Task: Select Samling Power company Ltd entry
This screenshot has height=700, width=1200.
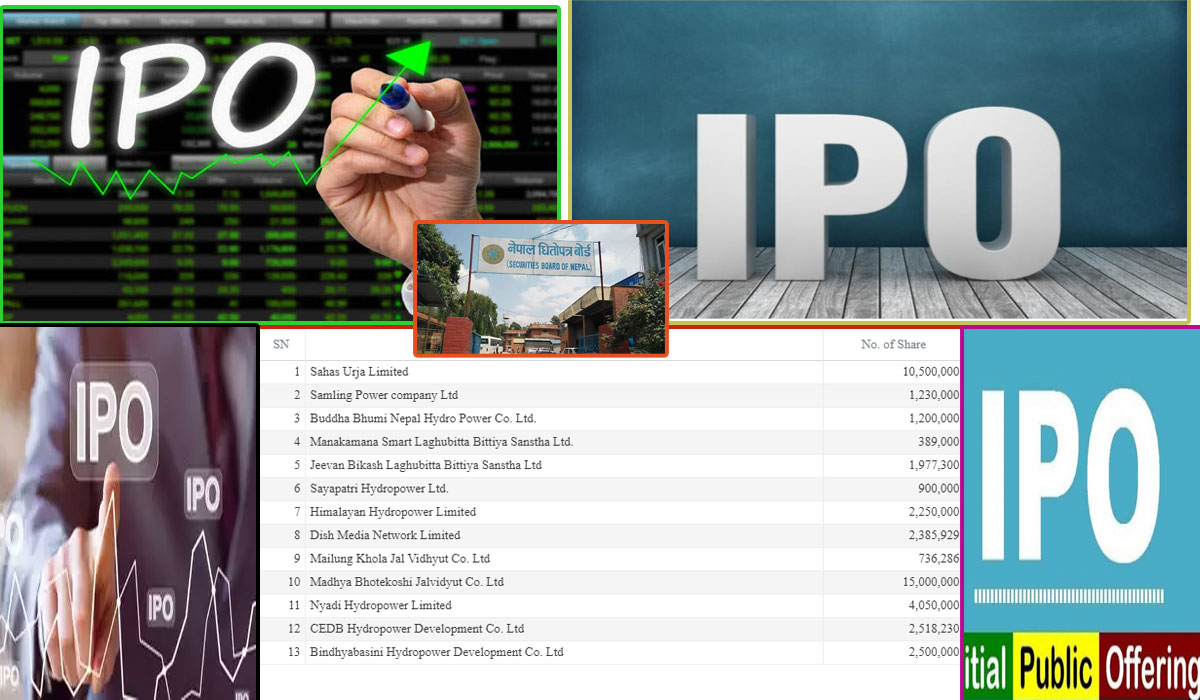Action: click(x=383, y=395)
